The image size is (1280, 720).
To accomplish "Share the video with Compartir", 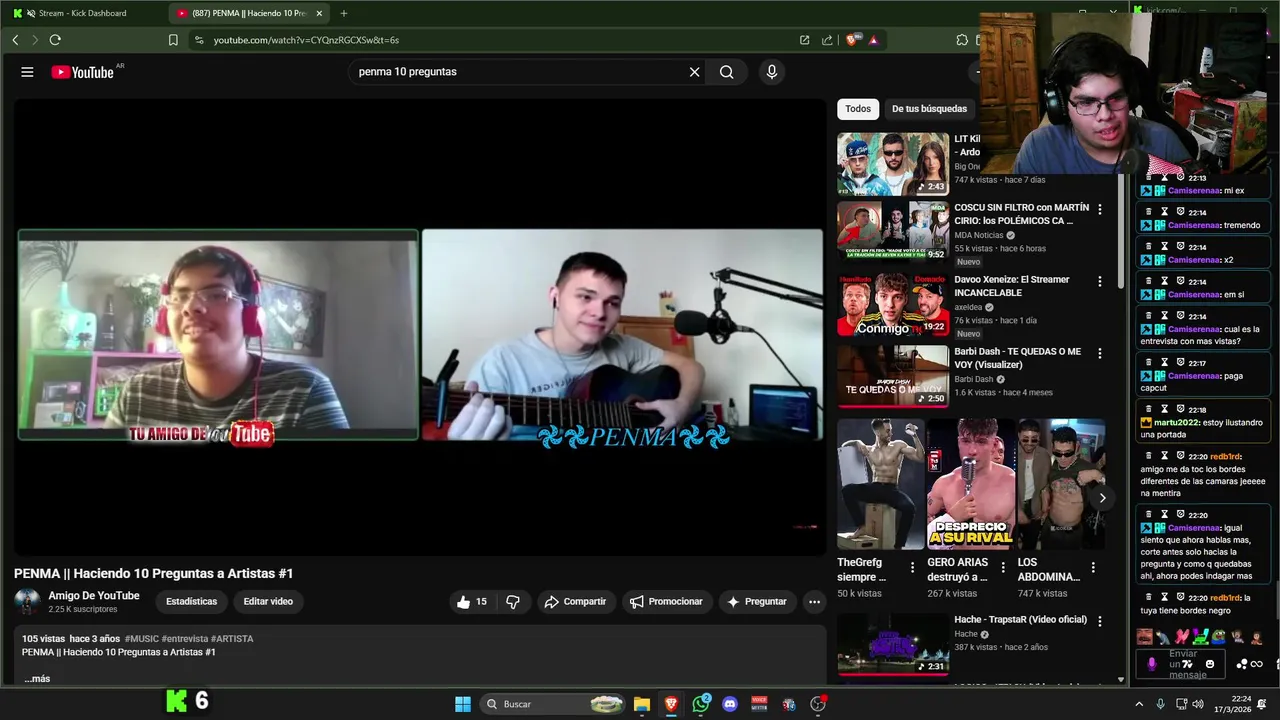I will click(x=575, y=602).
